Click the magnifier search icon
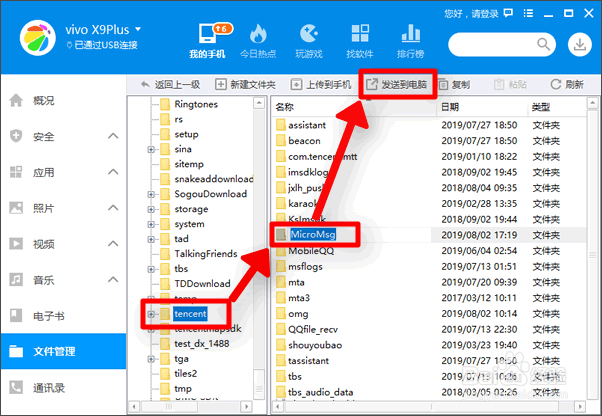The width and height of the screenshot is (602, 416). pos(543,45)
